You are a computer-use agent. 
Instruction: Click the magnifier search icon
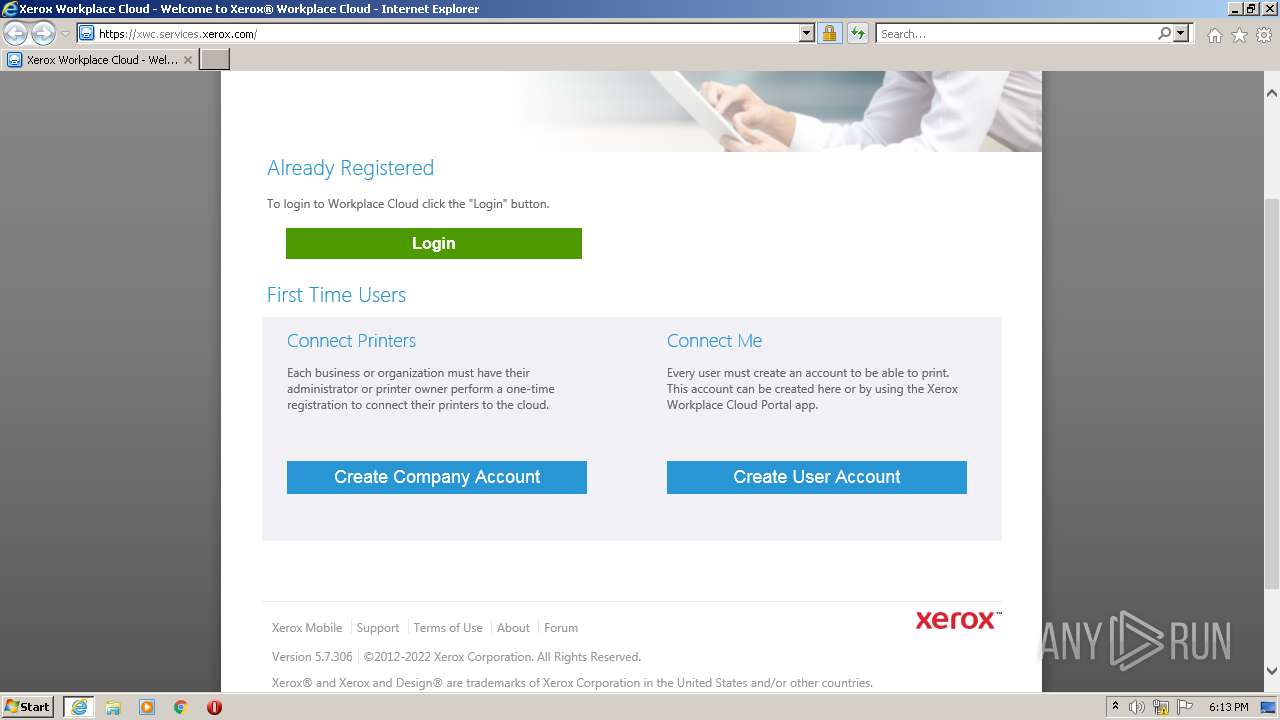pyautogui.click(x=1164, y=33)
